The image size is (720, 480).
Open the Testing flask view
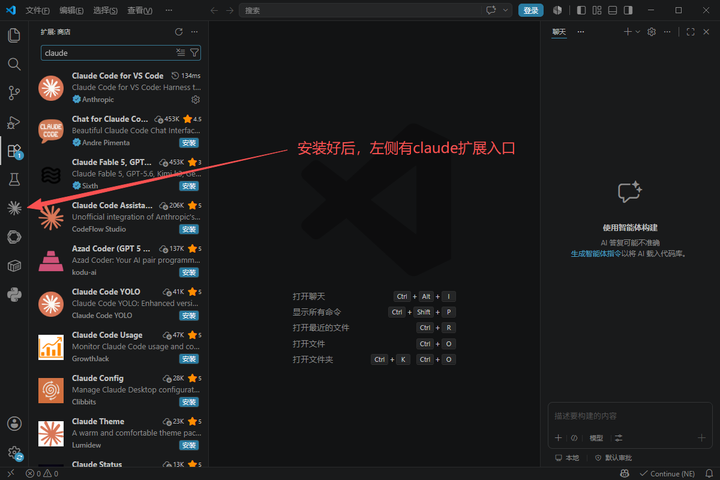coord(14,179)
